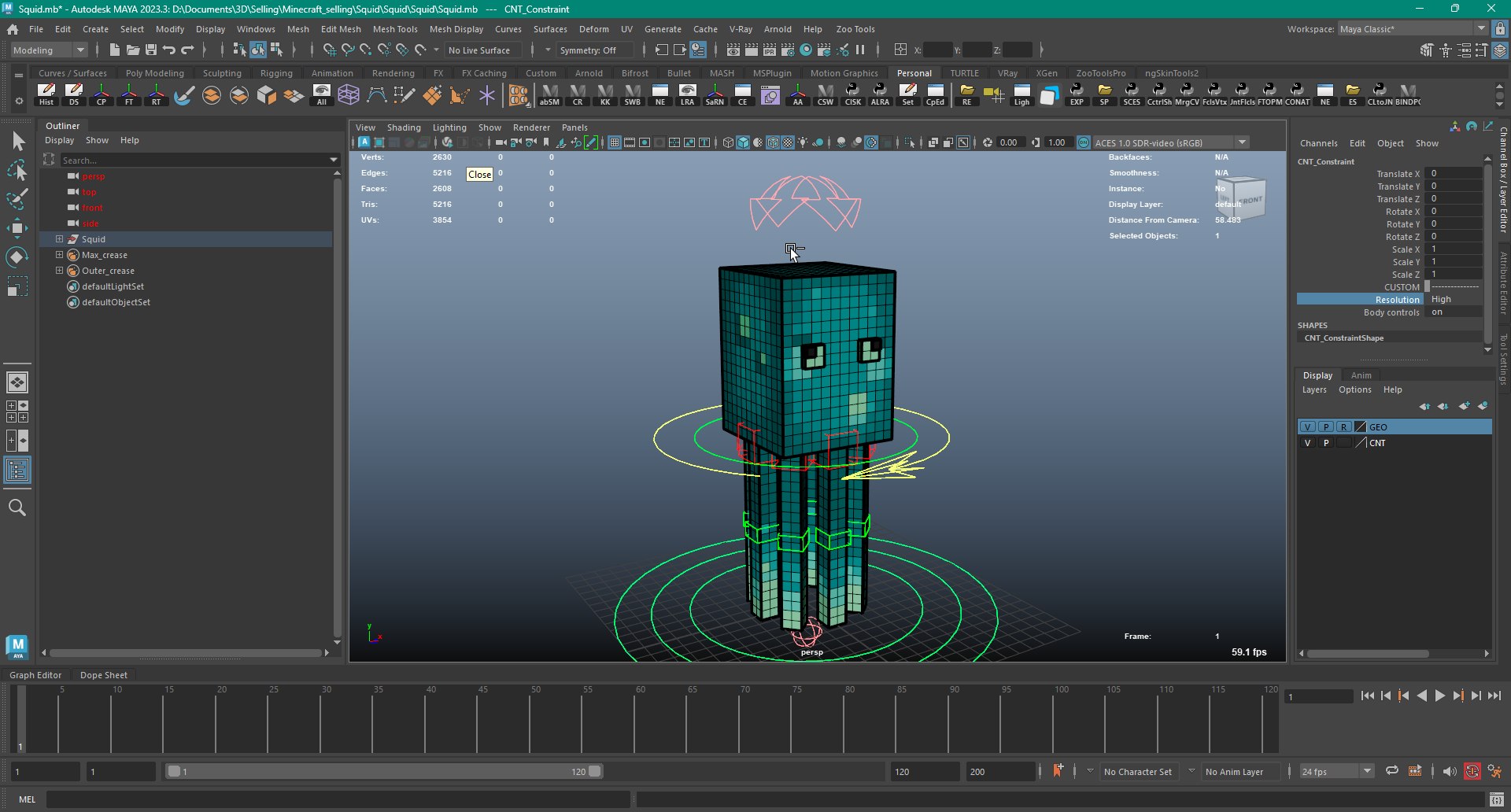
Task: Click the CpEd shelf button
Action: coord(935,94)
